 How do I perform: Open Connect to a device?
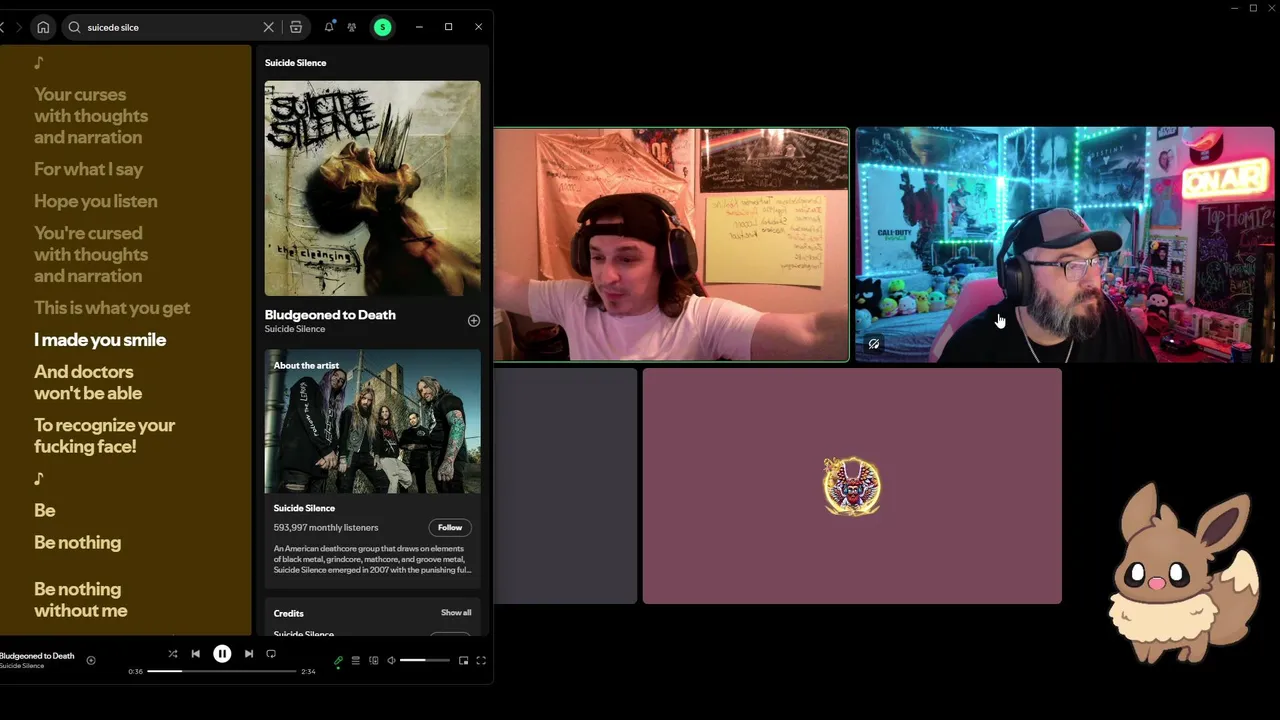(x=374, y=661)
